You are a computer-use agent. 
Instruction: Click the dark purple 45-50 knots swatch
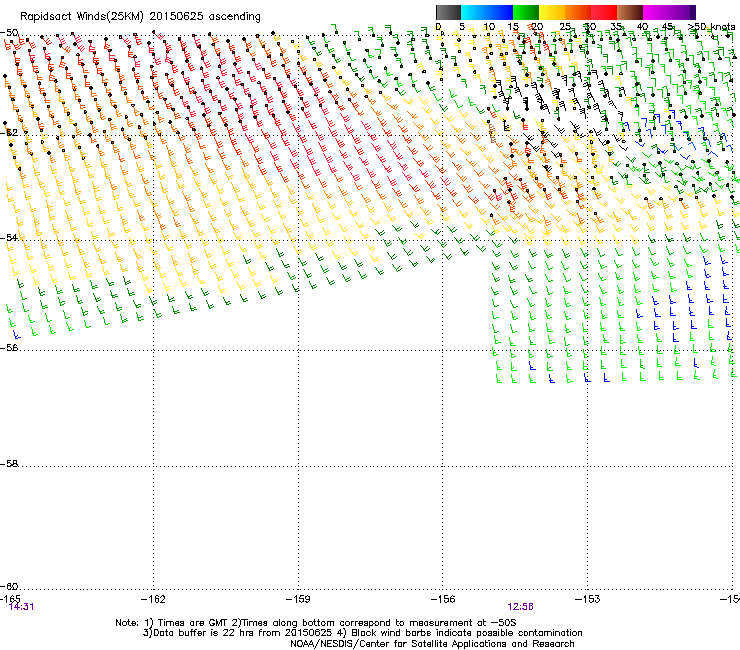(x=682, y=12)
